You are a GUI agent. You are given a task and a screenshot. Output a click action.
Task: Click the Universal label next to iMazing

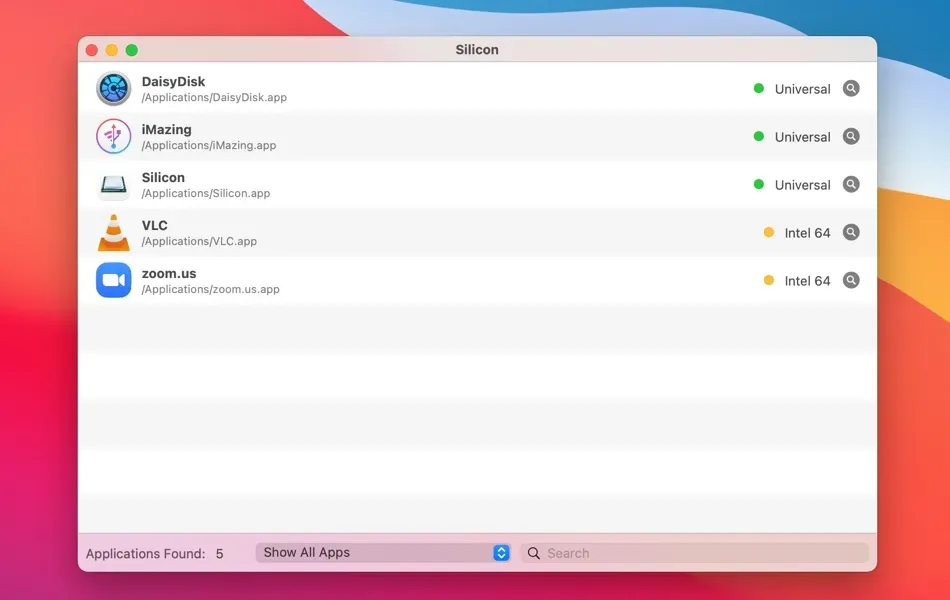pos(802,136)
